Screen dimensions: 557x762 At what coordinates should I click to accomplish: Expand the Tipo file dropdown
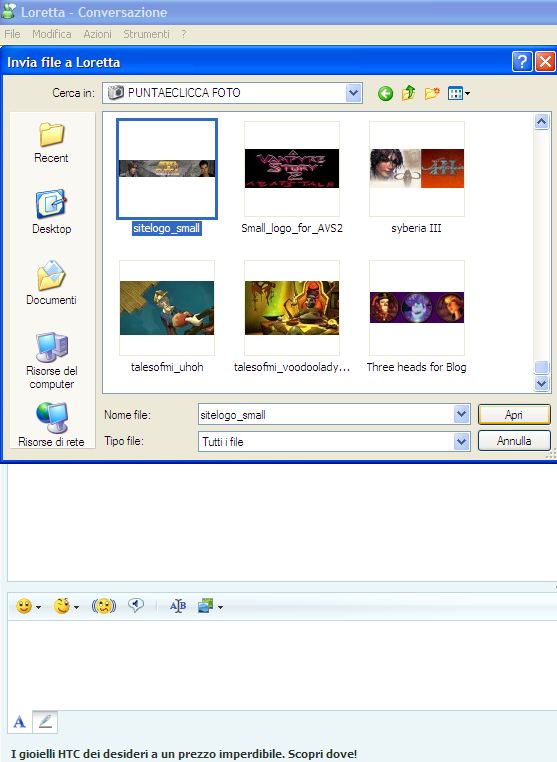pyautogui.click(x=461, y=441)
